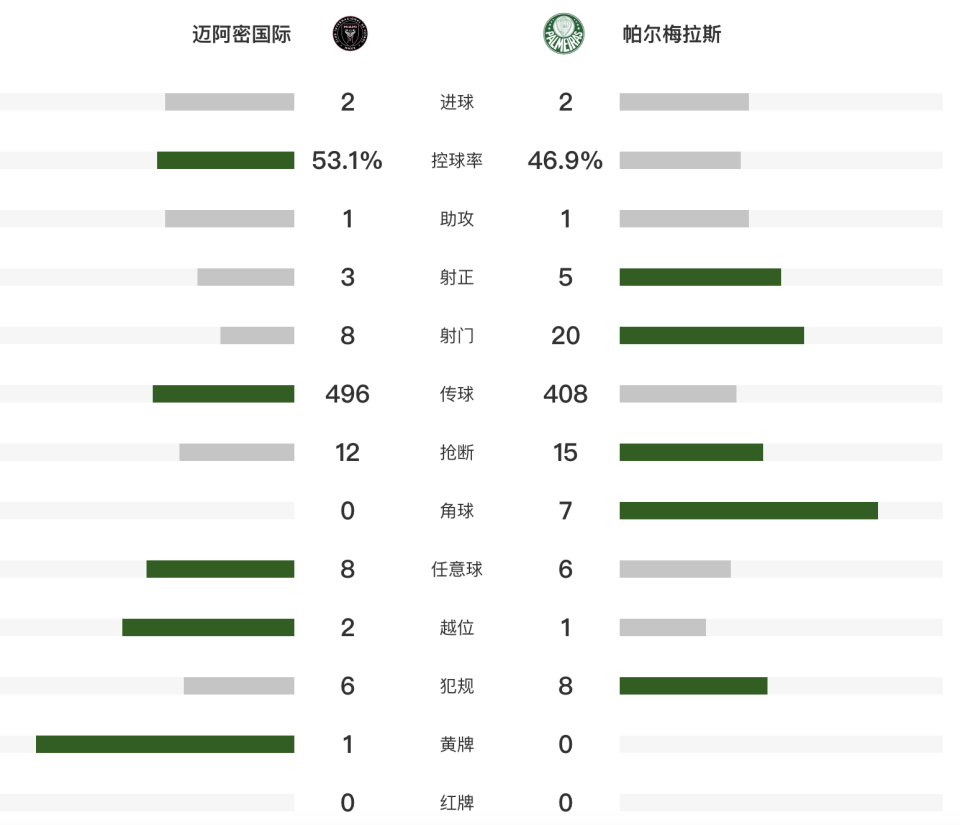The width and height of the screenshot is (960, 825).
Task: Click Inter Miami's green yellow-card bar
Action: click(165, 744)
